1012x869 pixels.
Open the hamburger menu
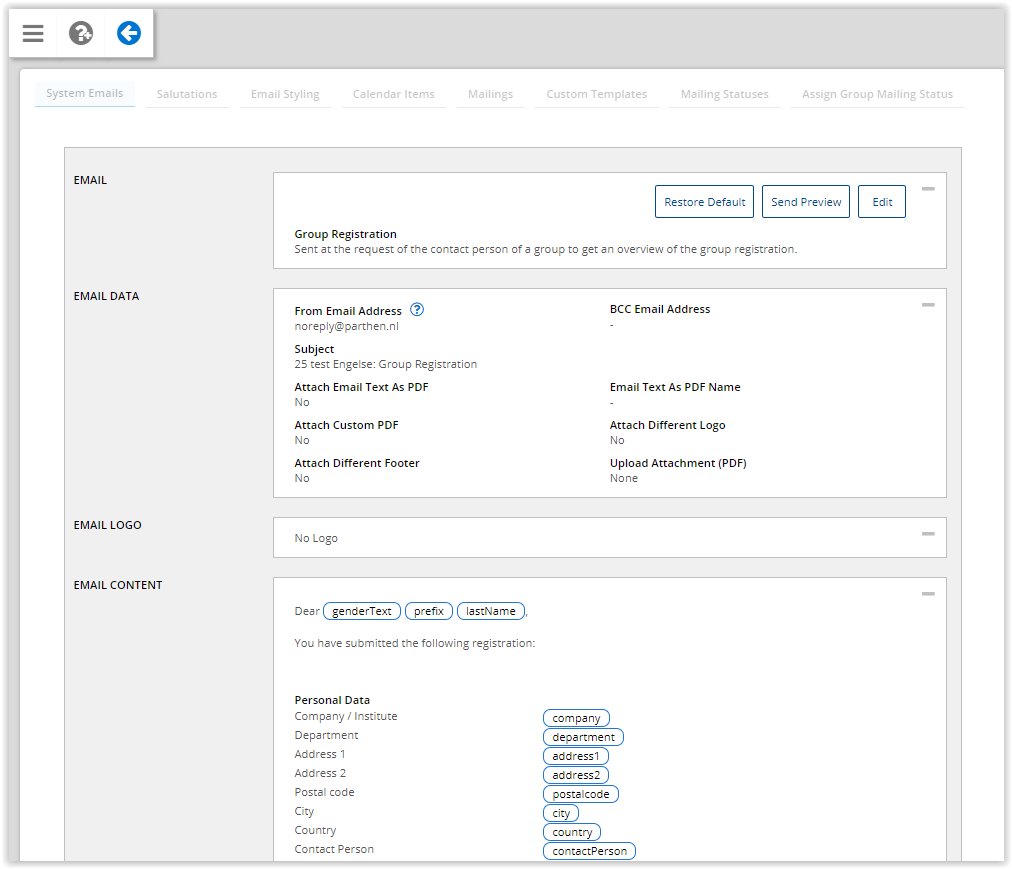pyautogui.click(x=33, y=33)
